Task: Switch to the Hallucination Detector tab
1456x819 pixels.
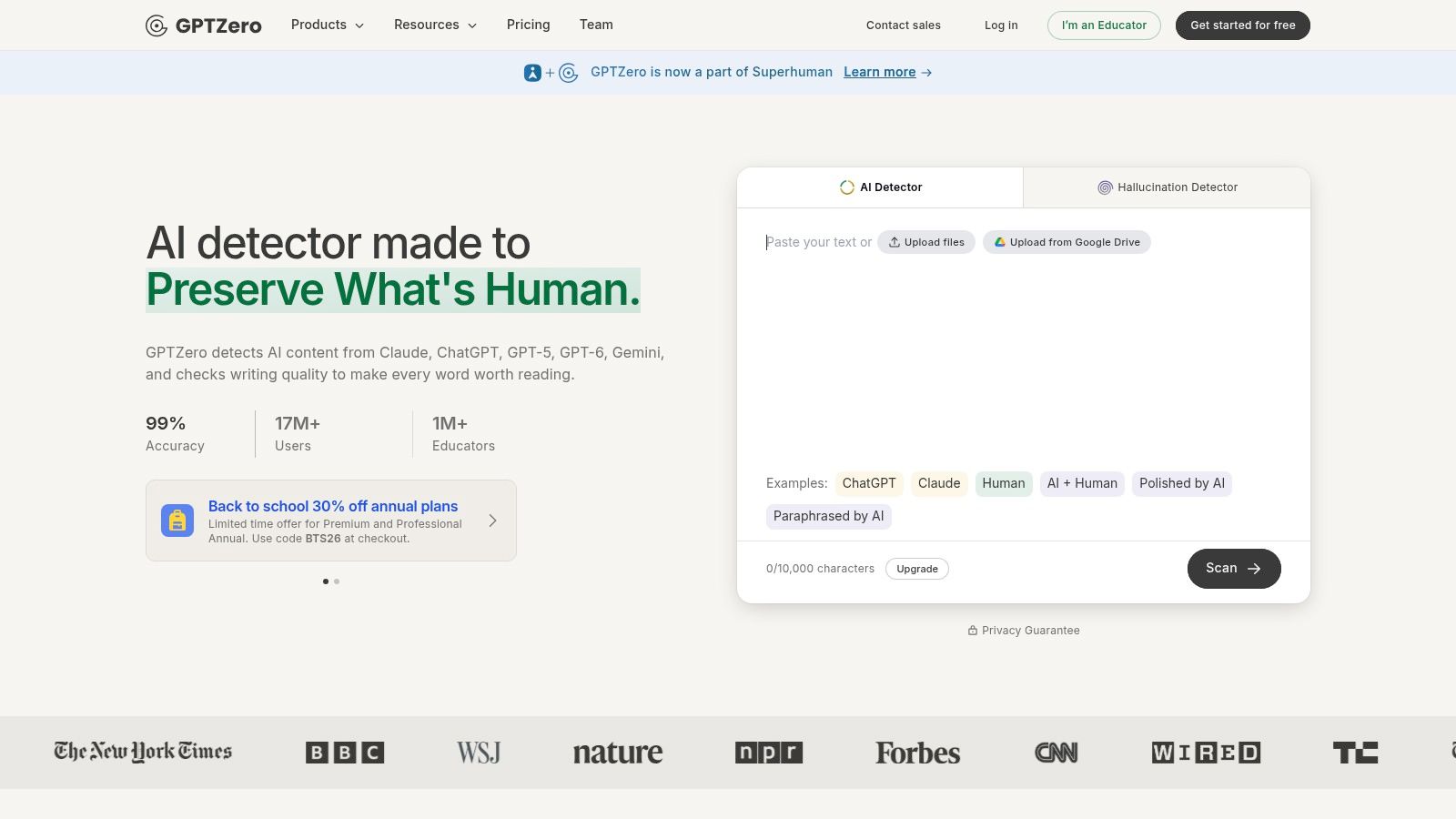Action: (1167, 187)
